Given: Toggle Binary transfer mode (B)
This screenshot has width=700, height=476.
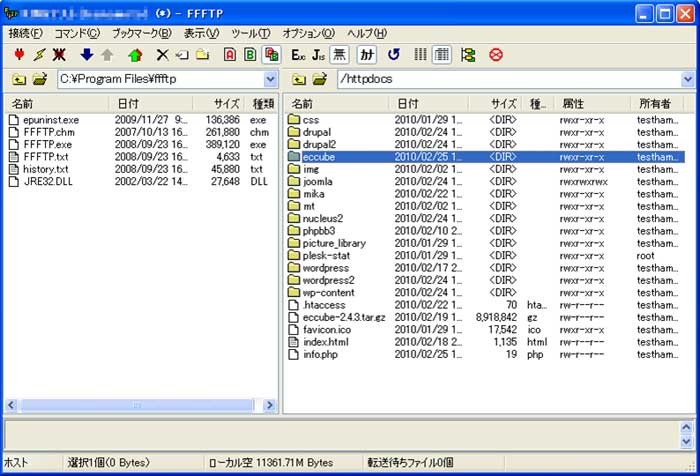Looking at the screenshot, I should pos(250,54).
